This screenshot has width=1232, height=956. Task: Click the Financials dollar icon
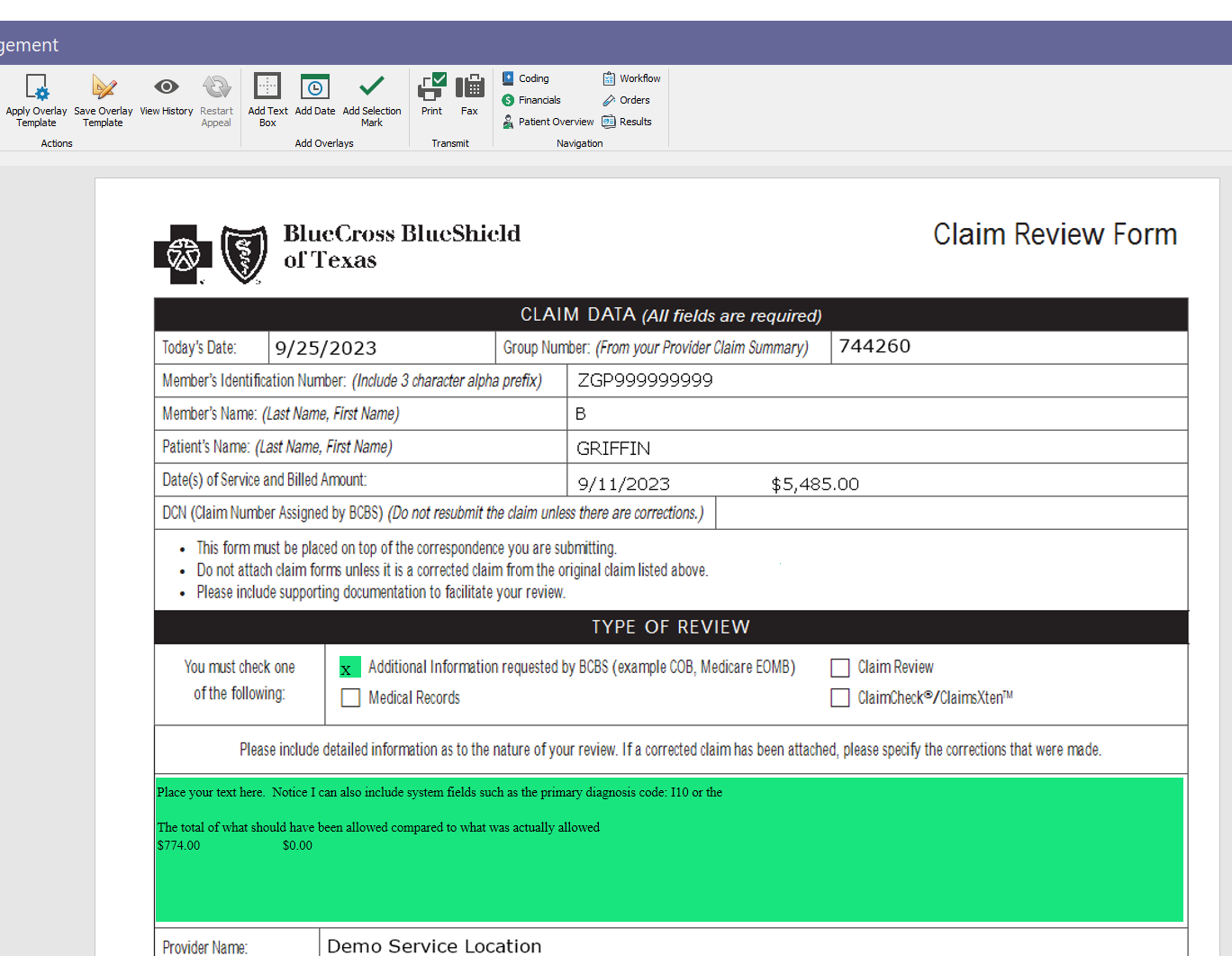click(508, 100)
